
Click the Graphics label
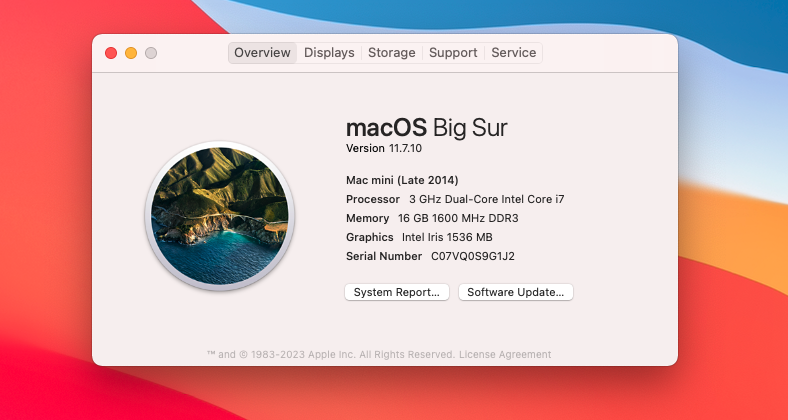[x=369, y=237]
